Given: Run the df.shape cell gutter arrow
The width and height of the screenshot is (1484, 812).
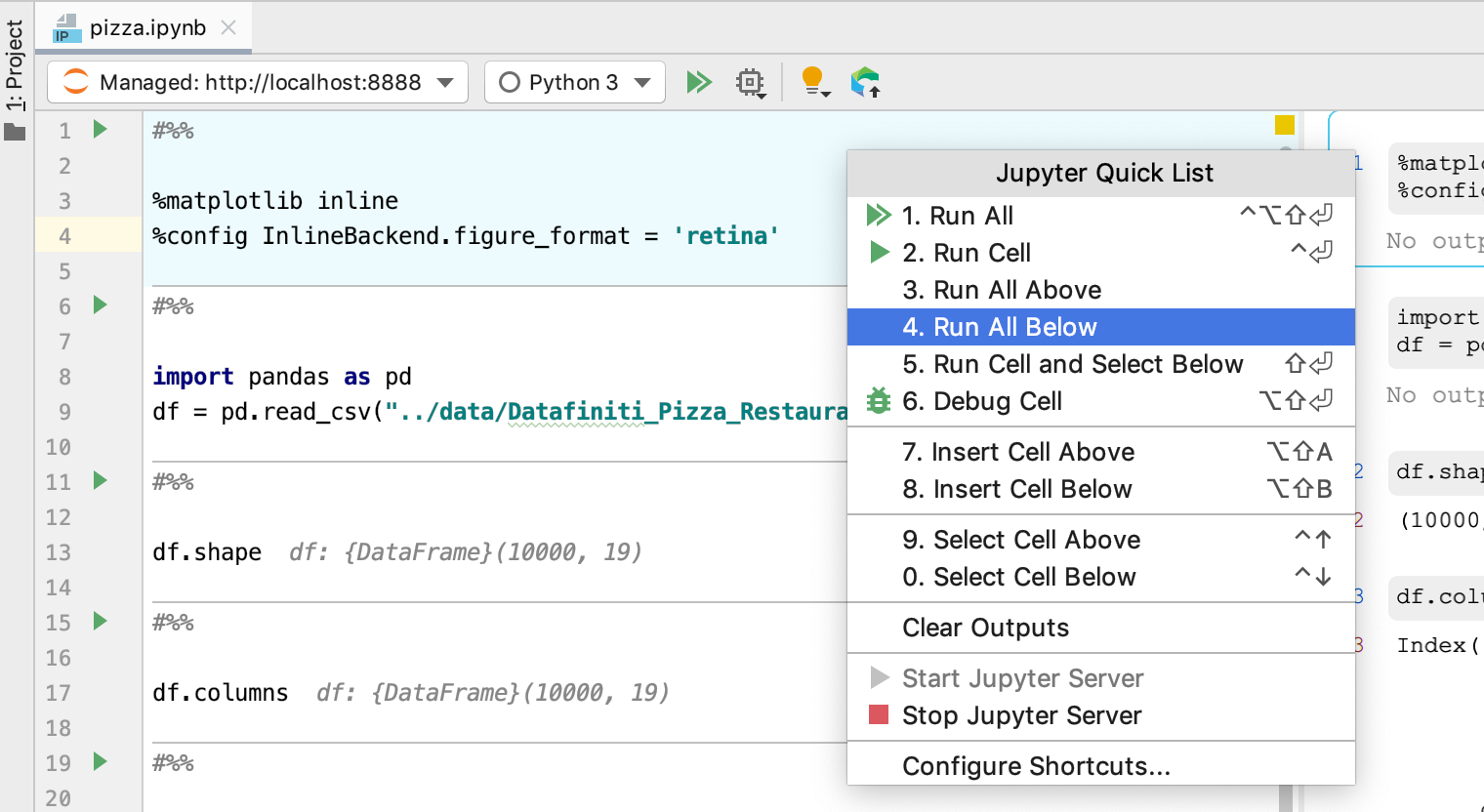Looking at the screenshot, I should tap(100, 480).
